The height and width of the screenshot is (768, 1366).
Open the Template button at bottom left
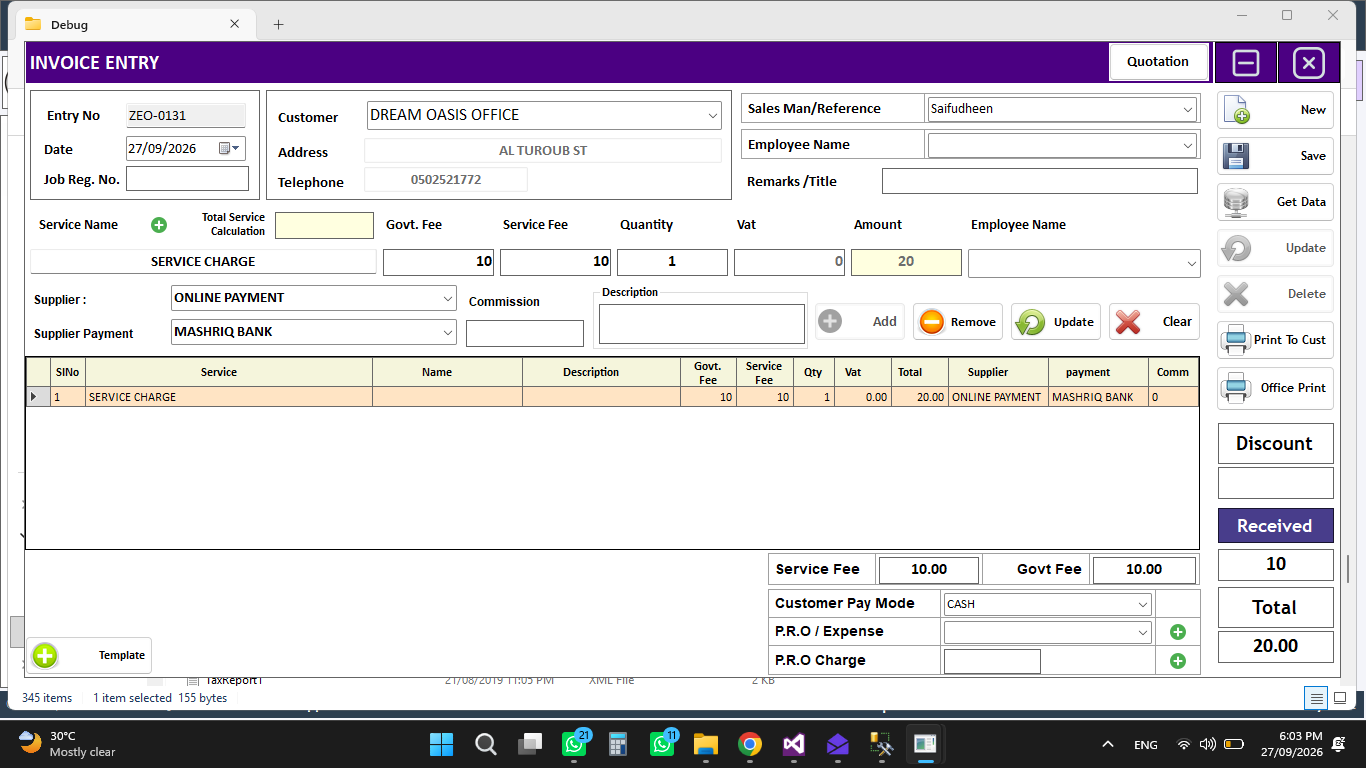click(90, 656)
